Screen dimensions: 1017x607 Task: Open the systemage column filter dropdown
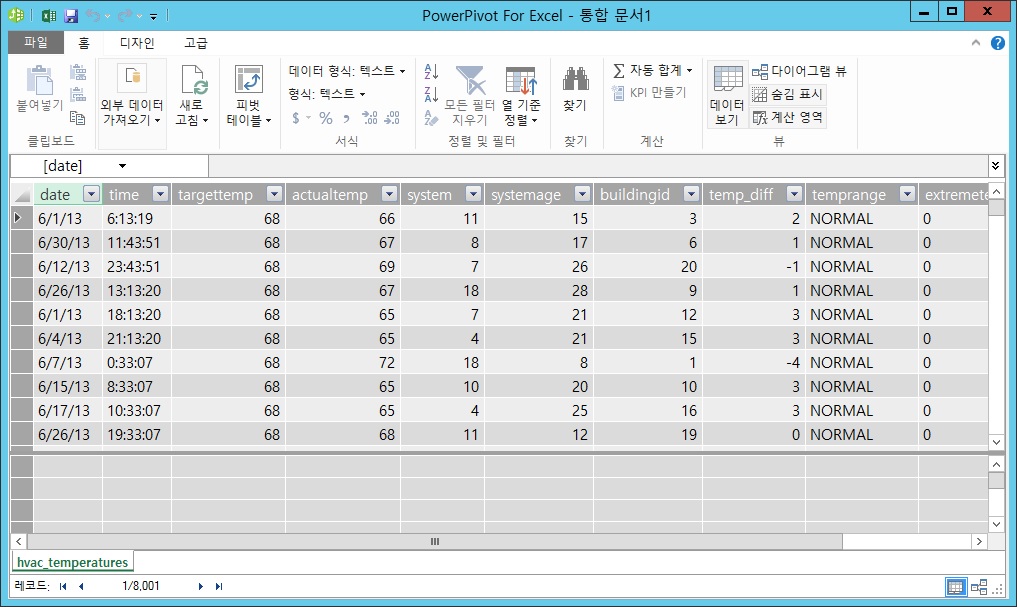(x=582, y=194)
